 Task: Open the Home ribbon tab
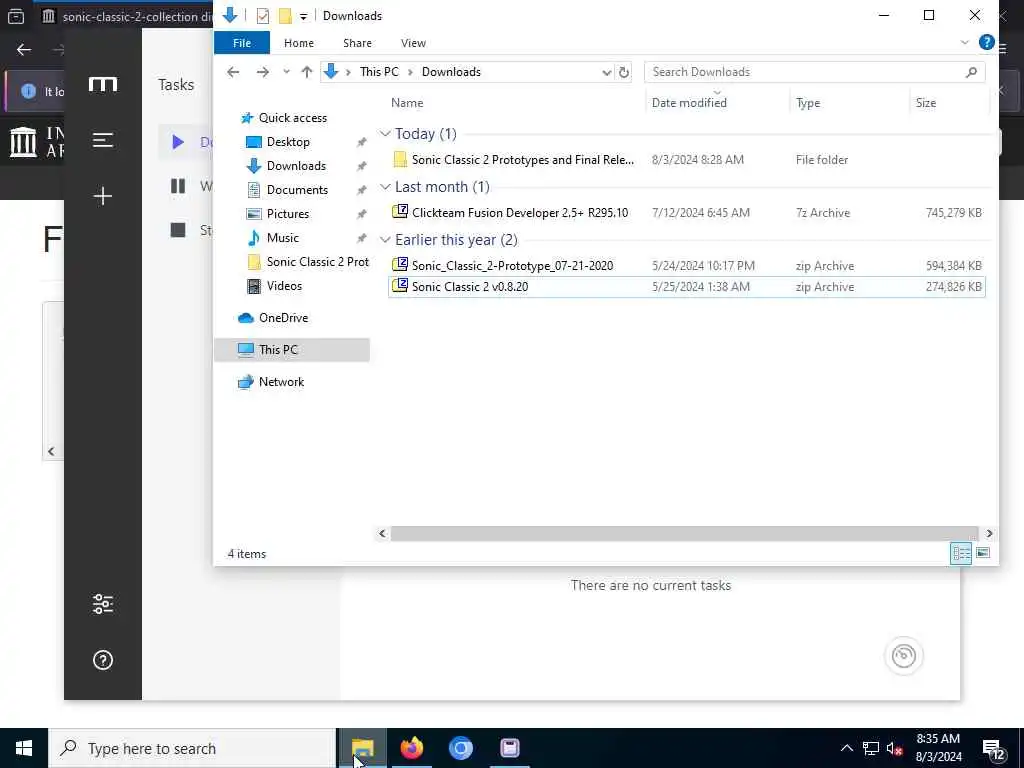(x=298, y=43)
